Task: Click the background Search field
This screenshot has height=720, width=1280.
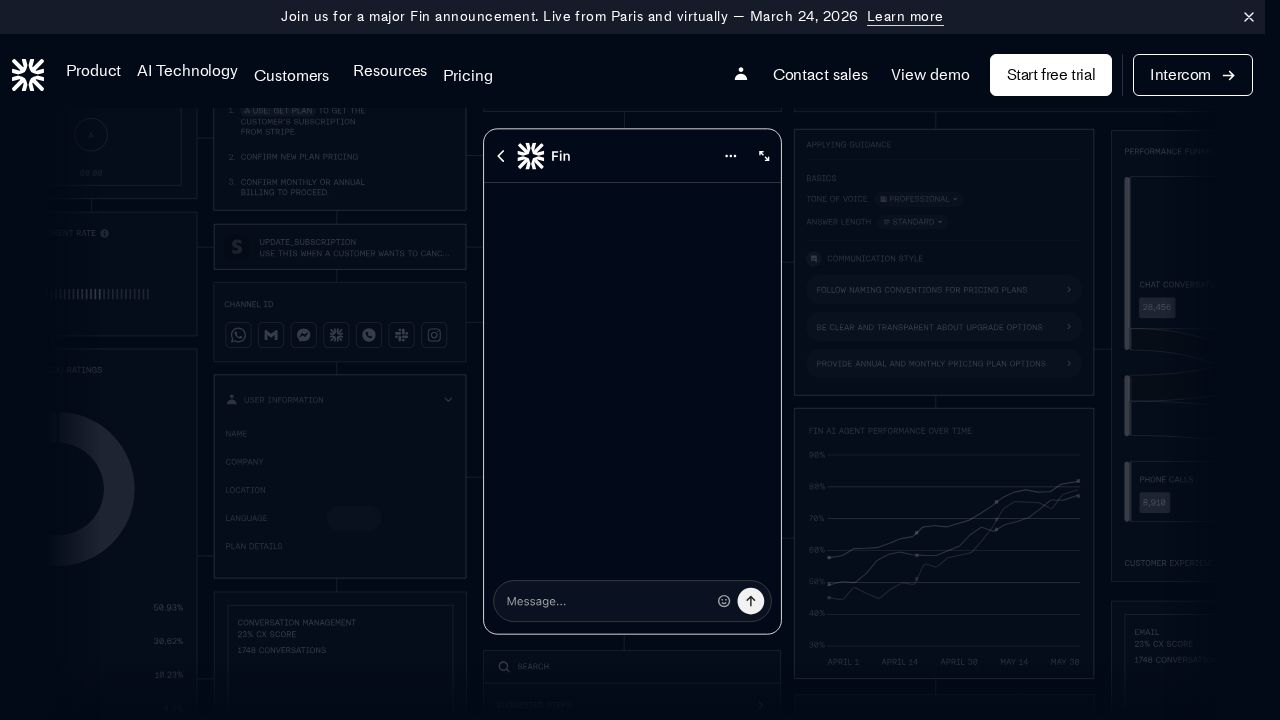Action: pos(632,667)
